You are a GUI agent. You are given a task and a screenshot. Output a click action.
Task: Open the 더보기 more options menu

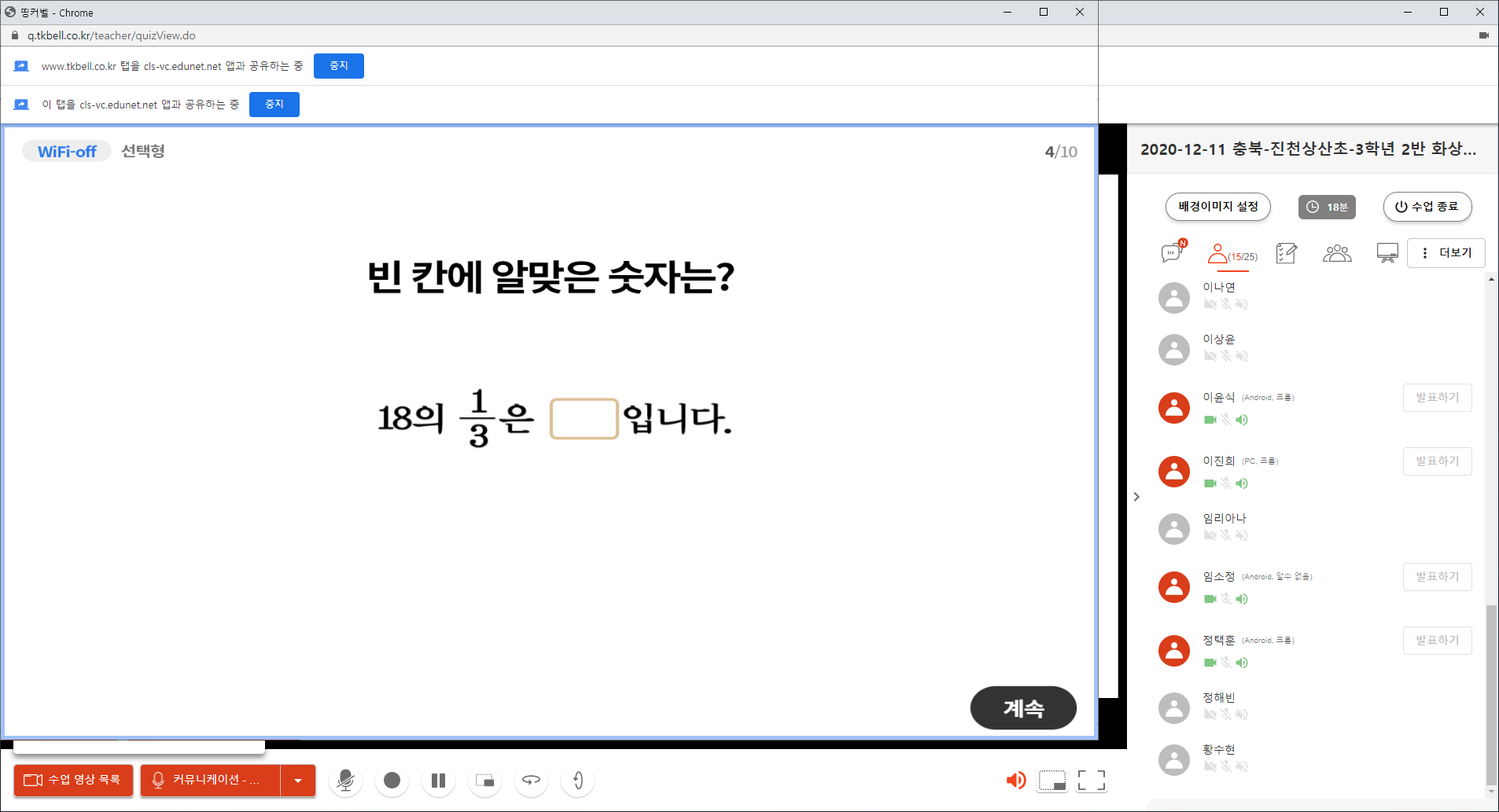point(1446,253)
